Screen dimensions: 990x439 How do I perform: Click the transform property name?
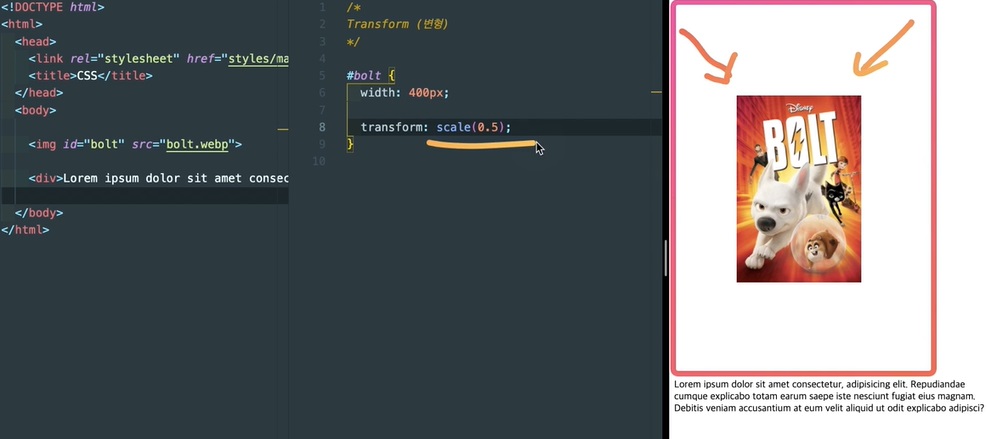point(391,127)
